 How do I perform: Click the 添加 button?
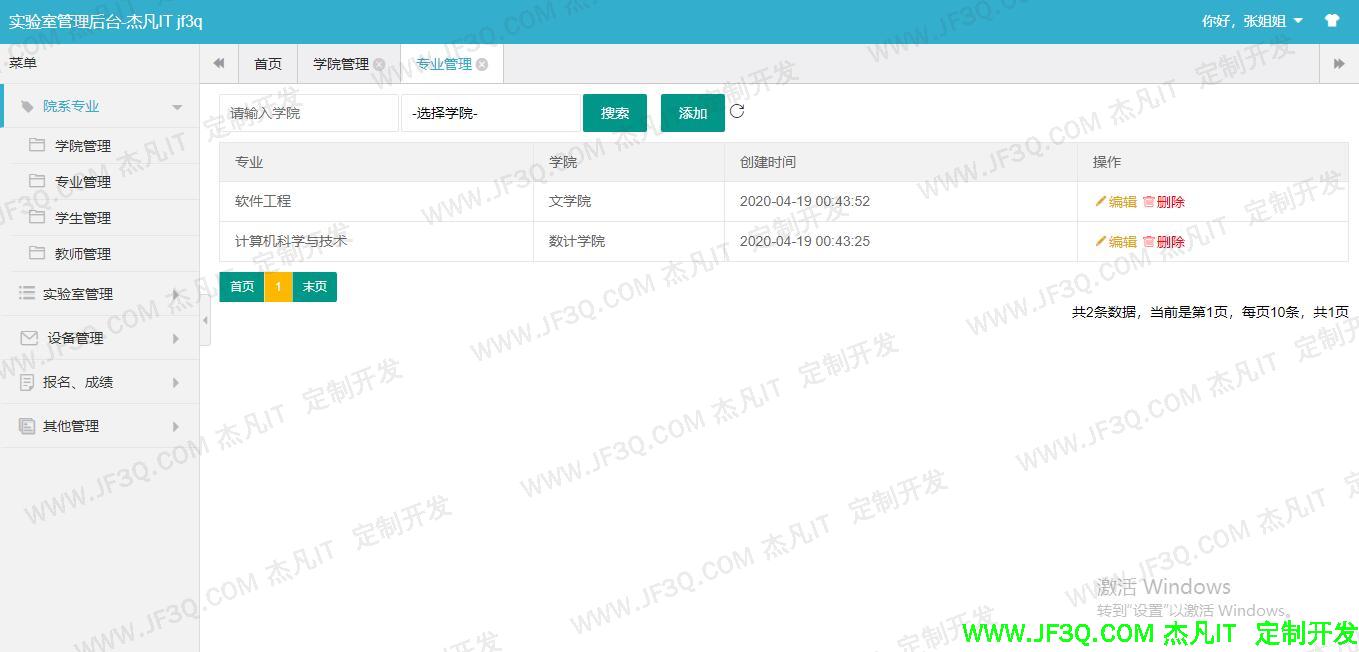coord(692,113)
